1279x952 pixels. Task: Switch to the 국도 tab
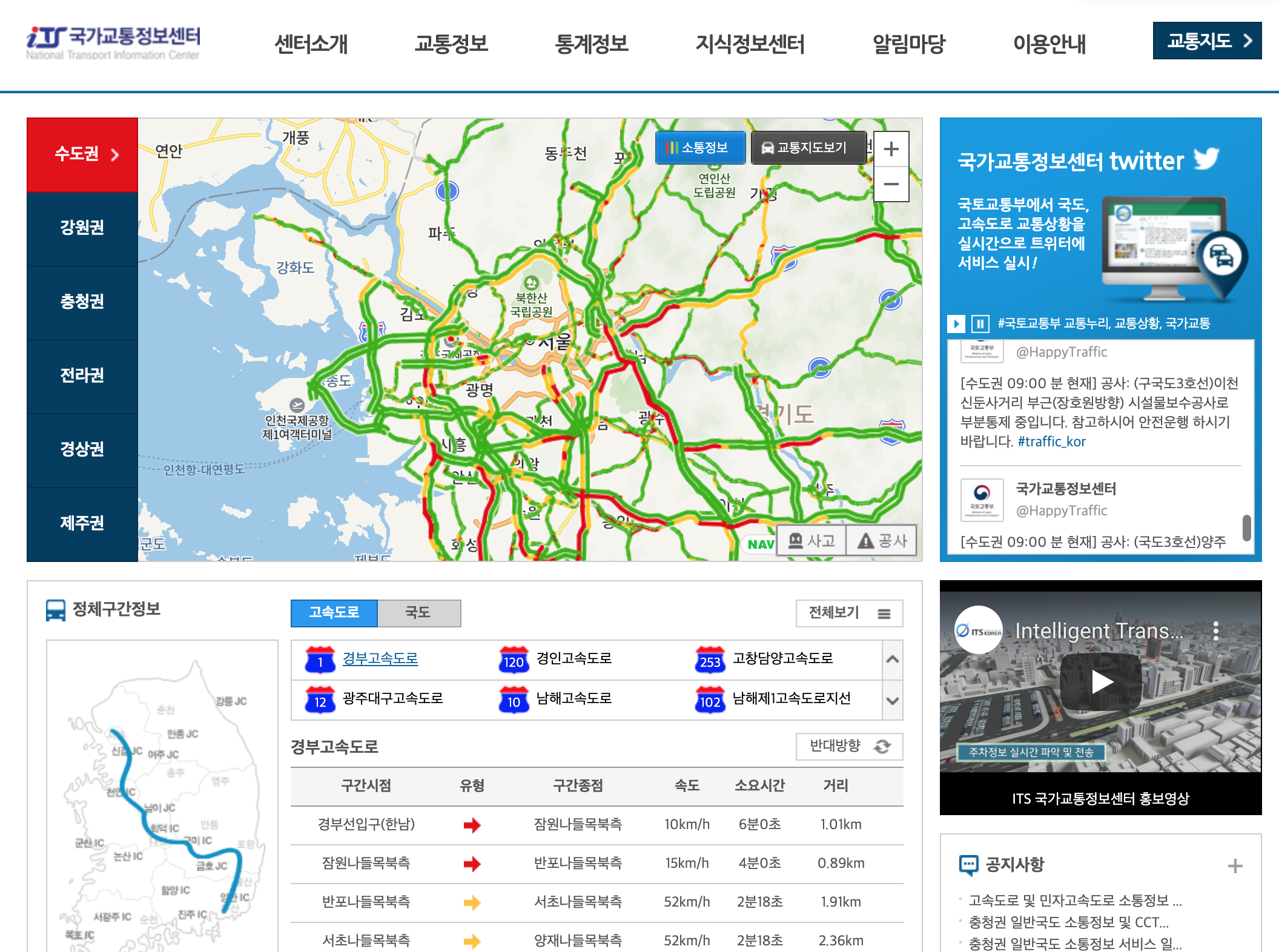418,613
